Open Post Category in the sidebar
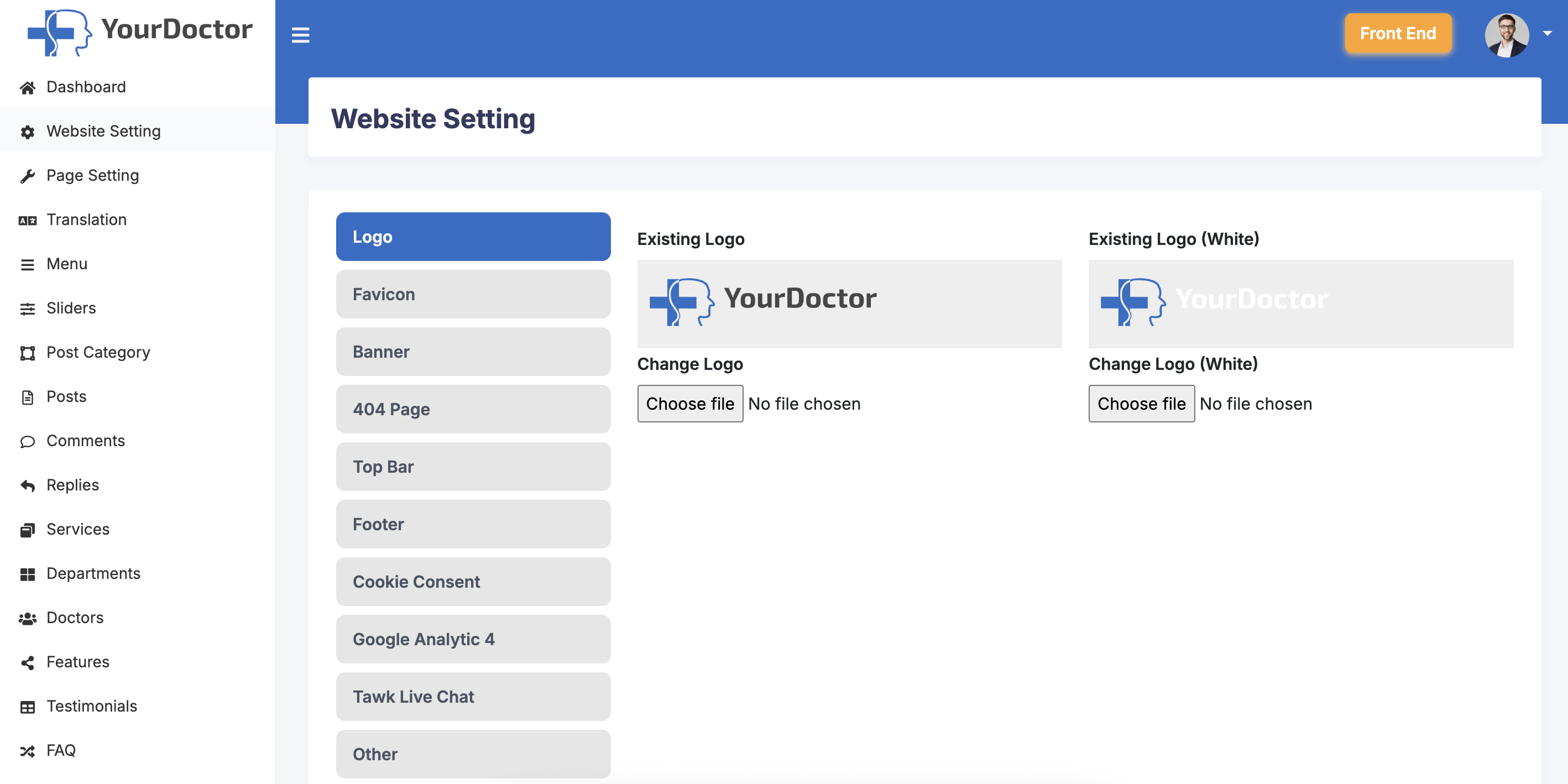Image resolution: width=1568 pixels, height=784 pixels. [98, 353]
